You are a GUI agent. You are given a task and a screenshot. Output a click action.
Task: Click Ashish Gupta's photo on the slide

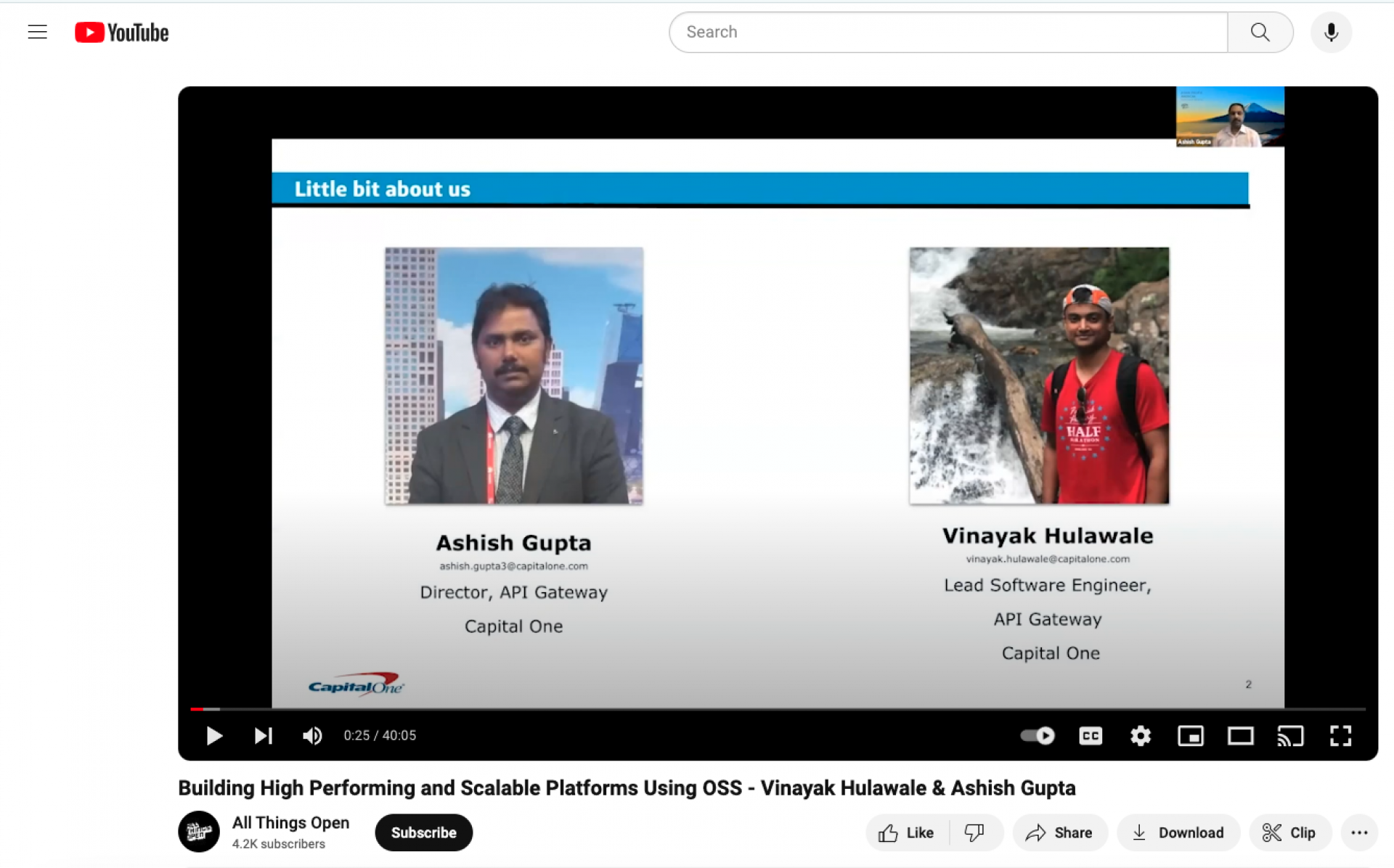pyautogui.click(x=514, y=376)
